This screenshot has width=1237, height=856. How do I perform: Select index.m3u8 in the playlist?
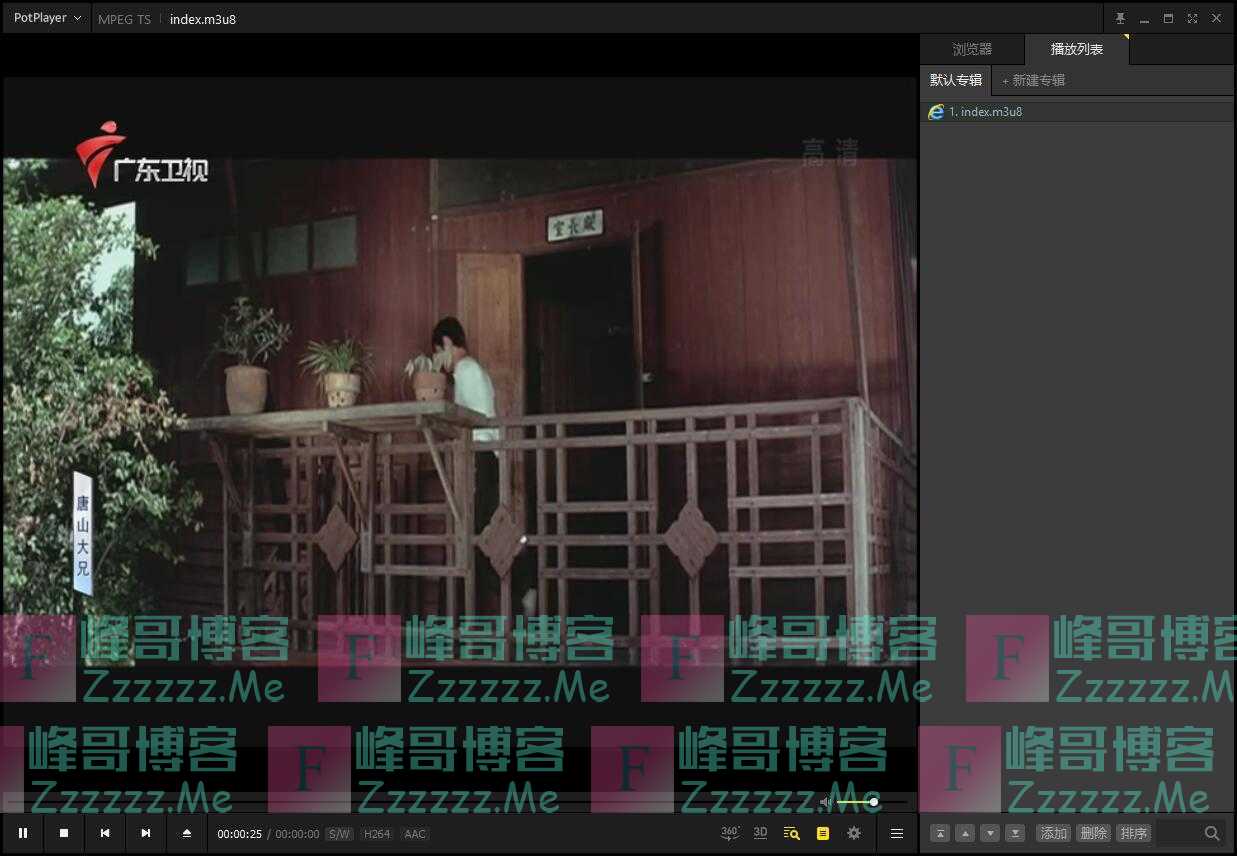(x=985, y=112)
